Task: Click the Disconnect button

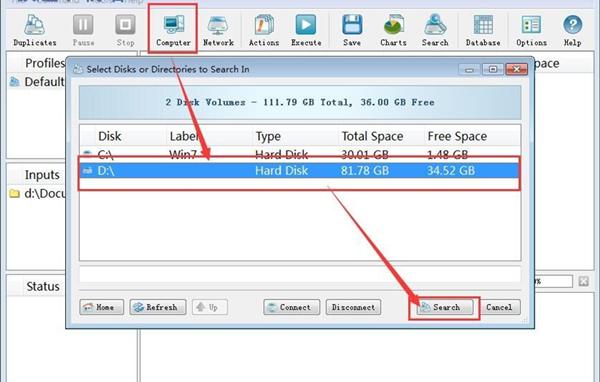Action: 353,307
